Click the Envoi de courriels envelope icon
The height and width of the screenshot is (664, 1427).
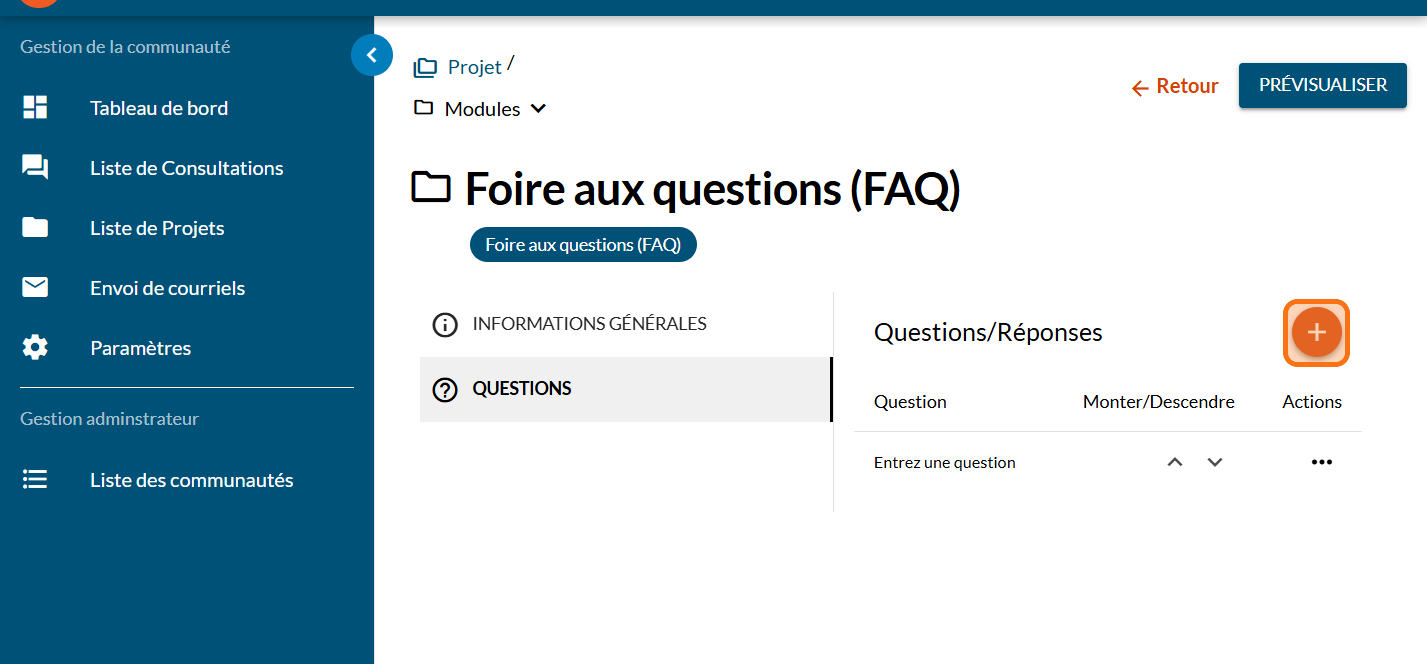pos(35,288)
